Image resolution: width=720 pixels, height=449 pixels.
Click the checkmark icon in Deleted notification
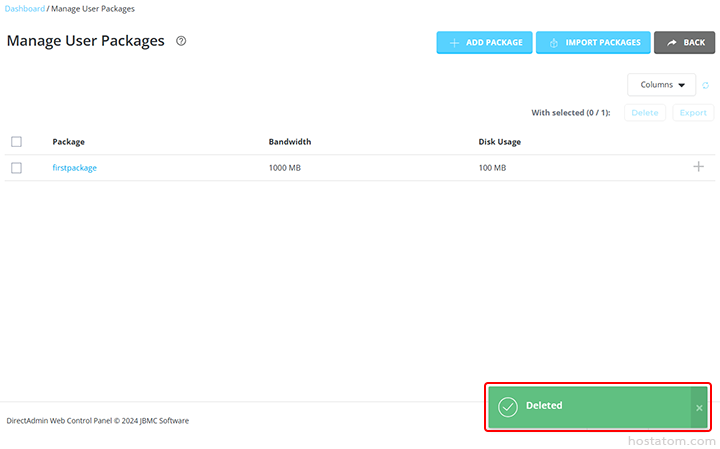(x=508, y=406)
